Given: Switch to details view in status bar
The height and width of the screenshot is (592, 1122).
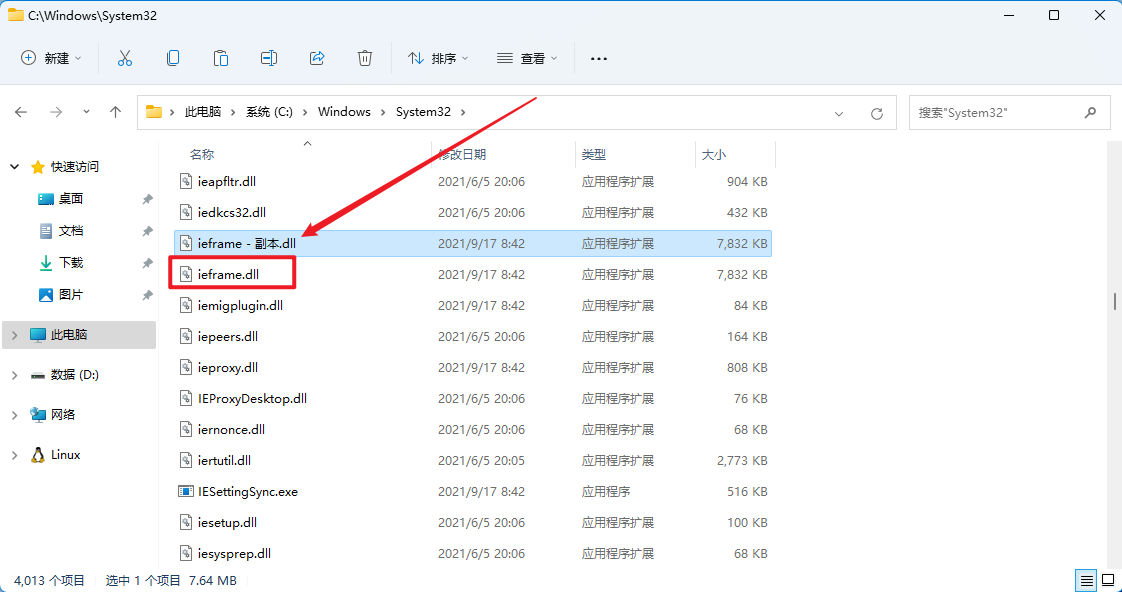Looking at the screenshot, I should pyautogui.click(x=1086, y=580).
